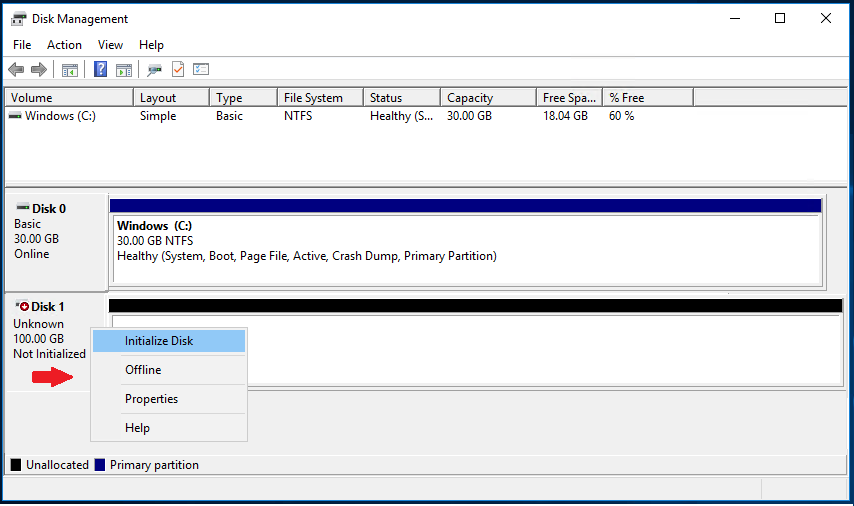Select the Windows (C:) partition block
Viewport: 854px width, 506px height.
pyautogui.click(x=466, y=249)
